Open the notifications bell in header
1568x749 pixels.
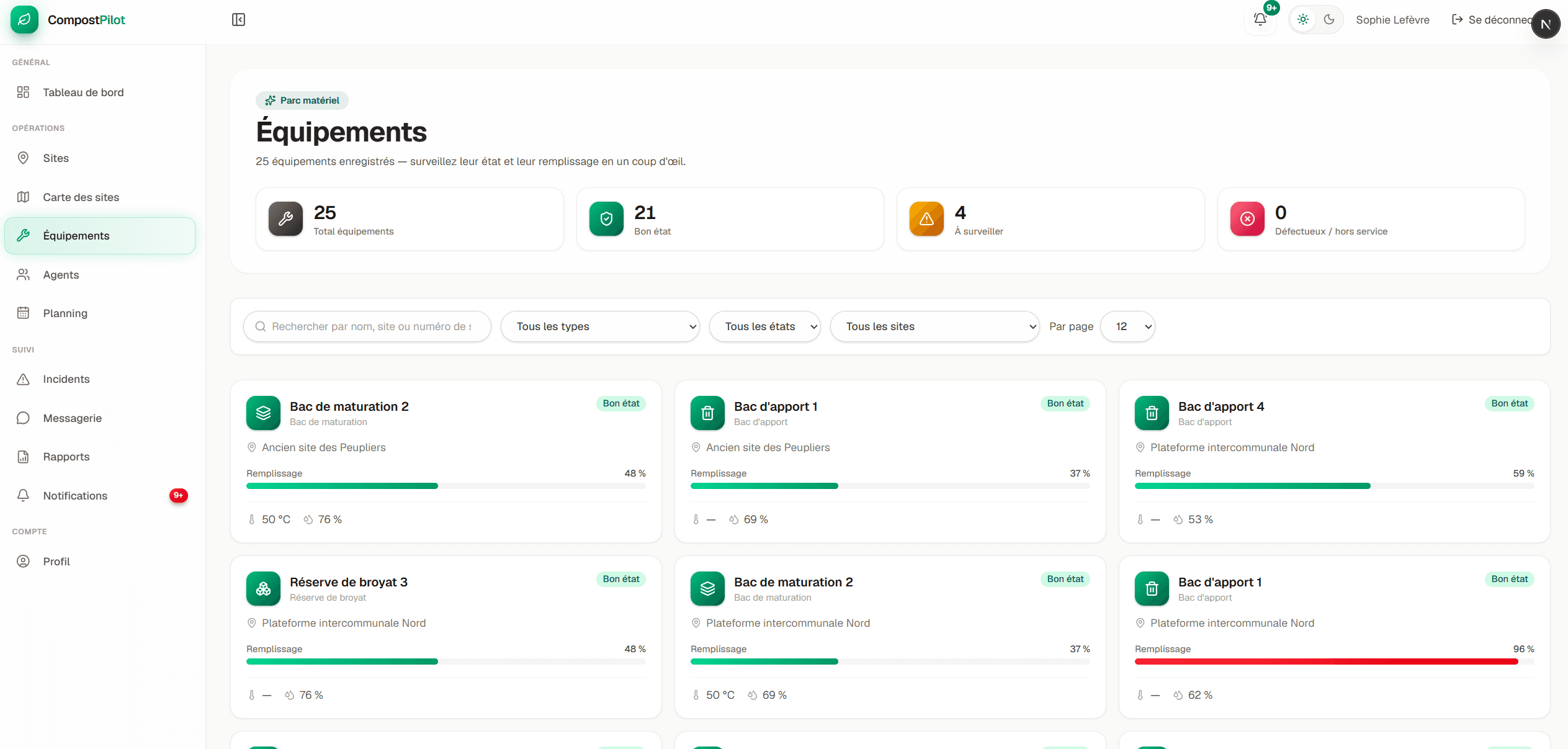(1260, 20)
